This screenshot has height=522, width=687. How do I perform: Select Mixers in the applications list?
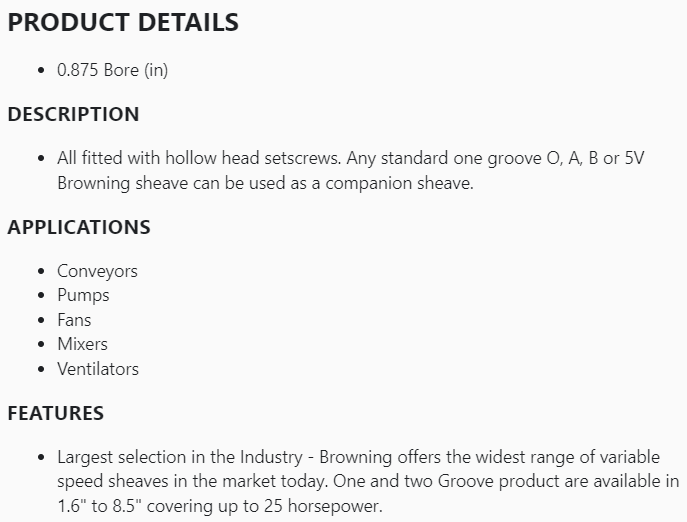(82, 344)
